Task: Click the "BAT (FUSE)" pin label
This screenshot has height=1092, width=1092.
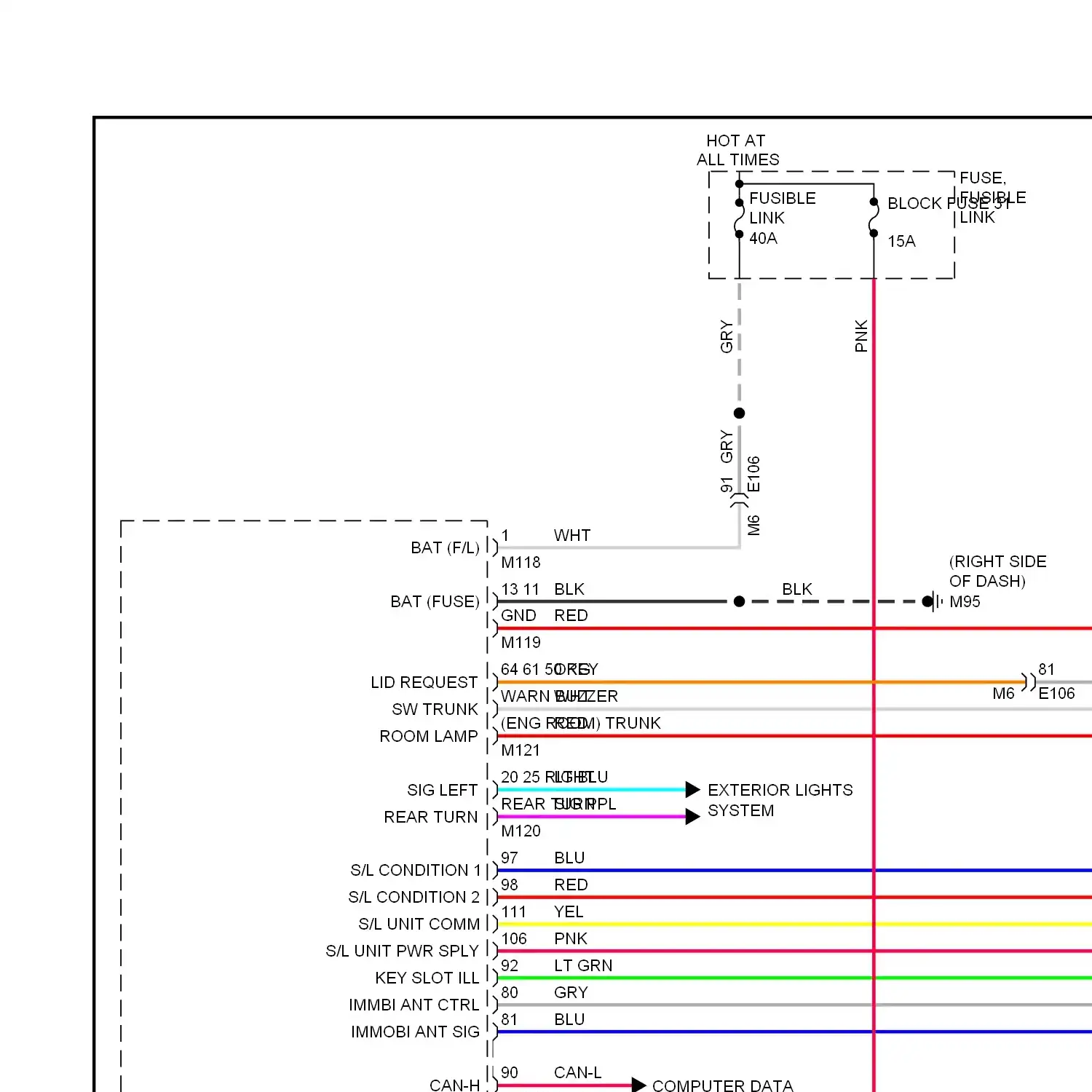Action: coord(435,601)
